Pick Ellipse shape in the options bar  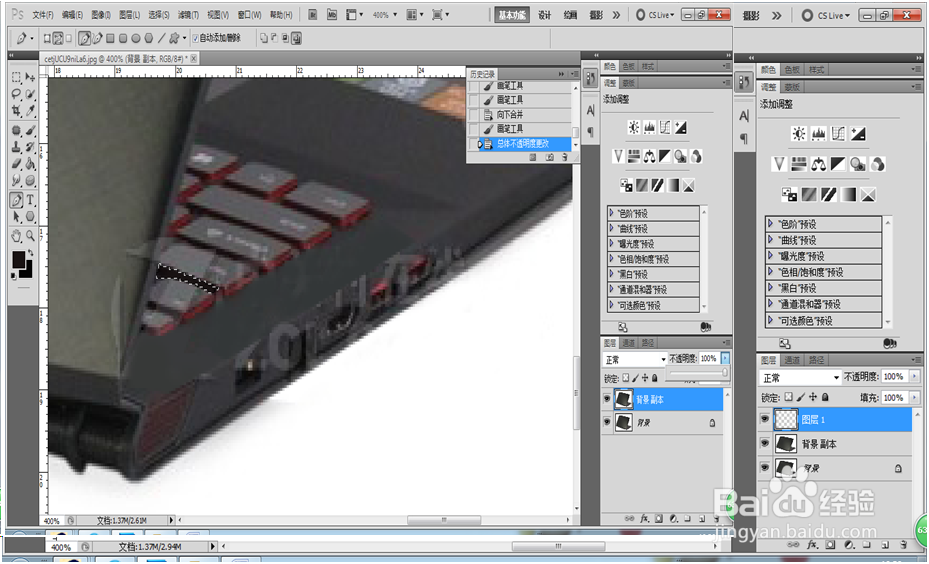[x=136, y=39]
